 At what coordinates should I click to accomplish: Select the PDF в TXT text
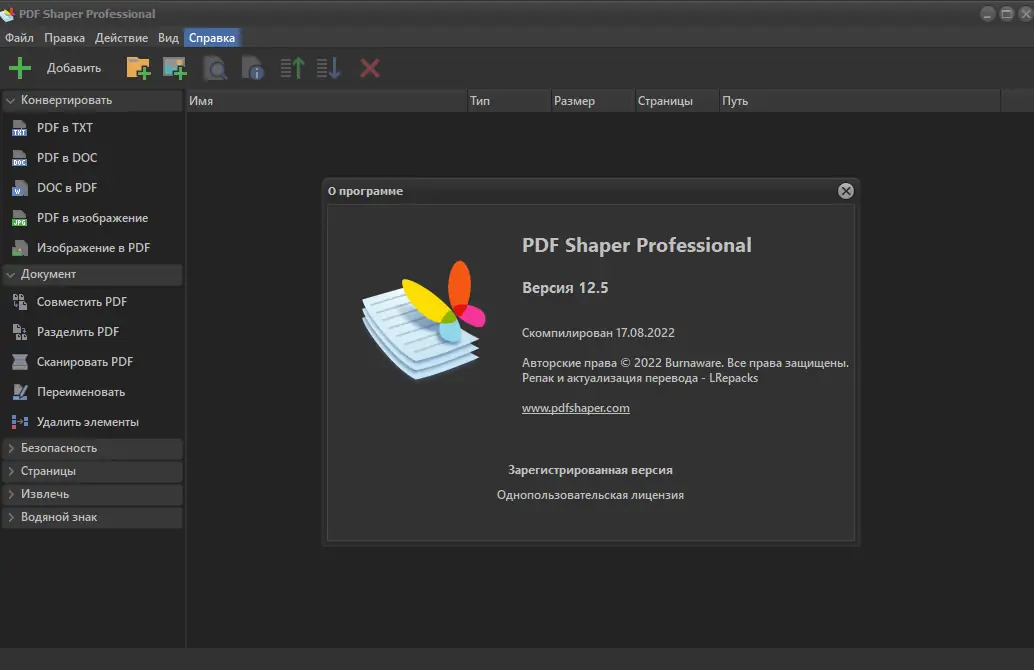click(x=65, y=128)
